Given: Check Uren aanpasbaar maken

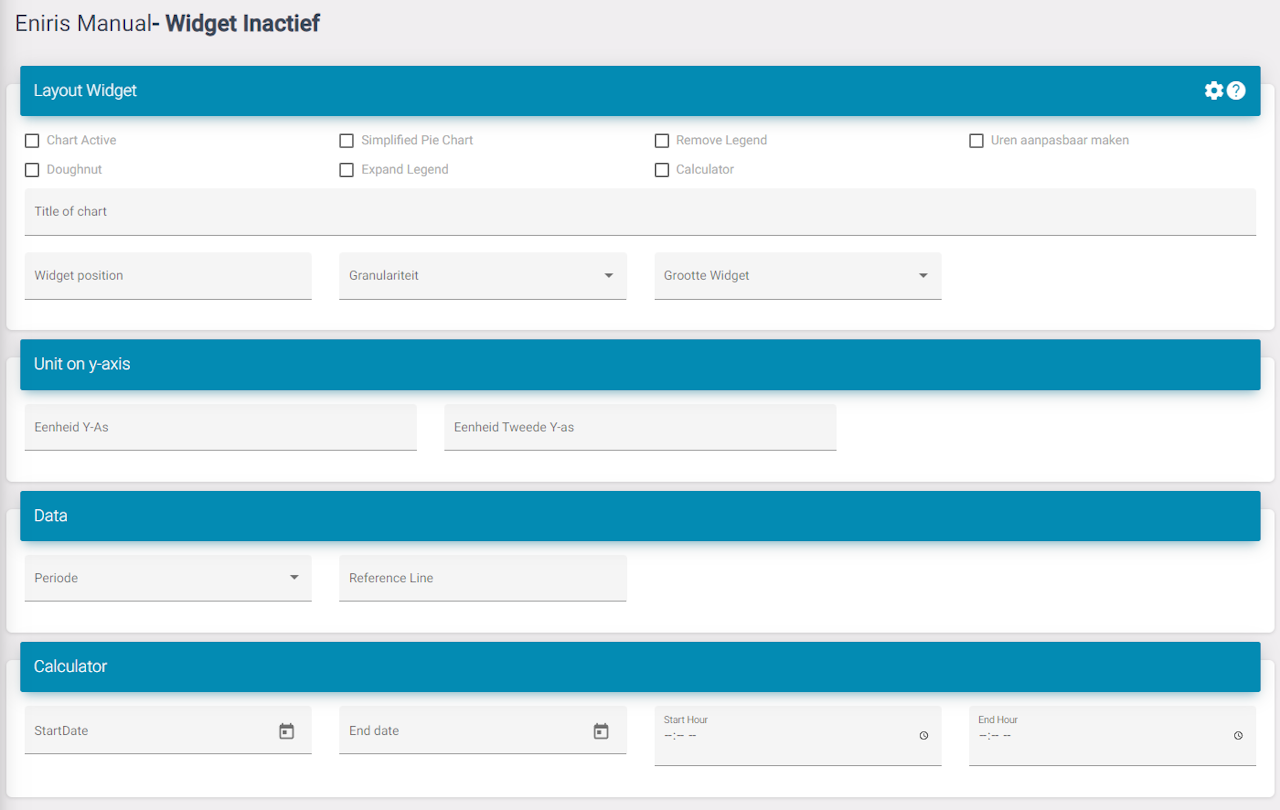Looking at the screenshot, I should (976, 141).
